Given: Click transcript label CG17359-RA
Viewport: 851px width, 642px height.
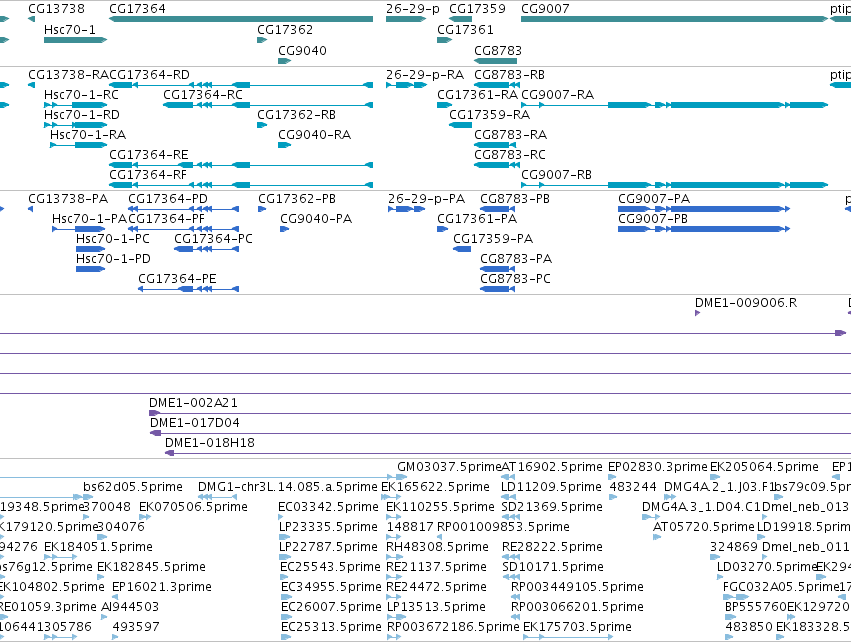Looking at the screenshot, I should pos(490,115).
